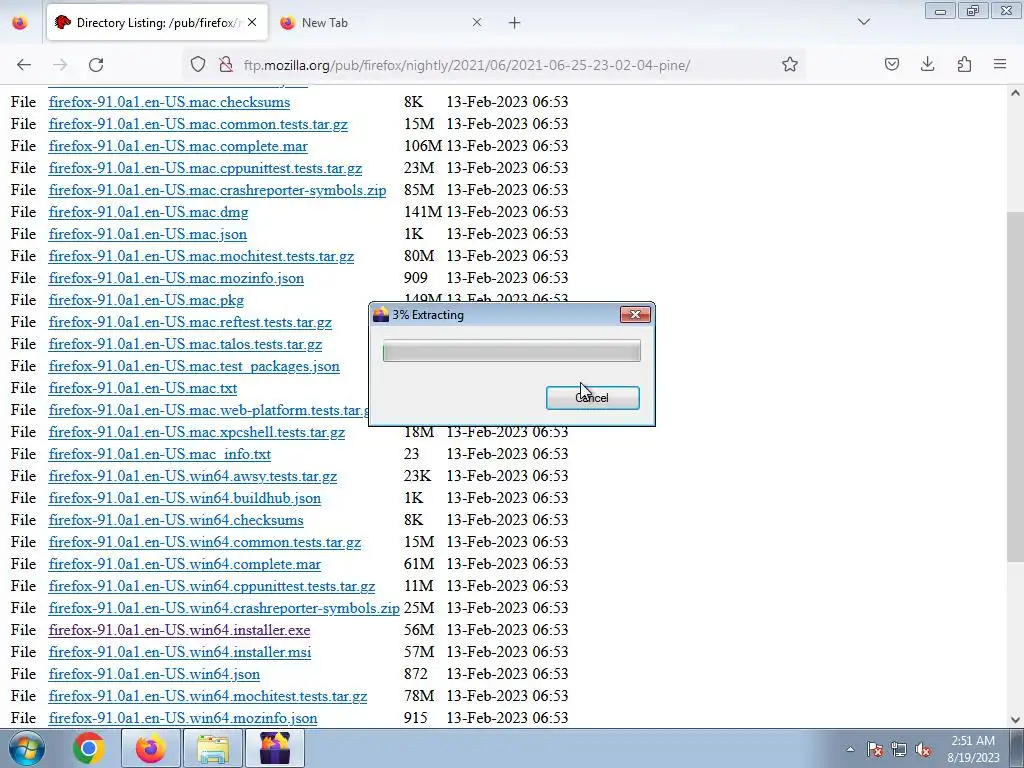Open firefox-91.0a1.en-US.win64.mozinfo.json link

pos(183,718)
